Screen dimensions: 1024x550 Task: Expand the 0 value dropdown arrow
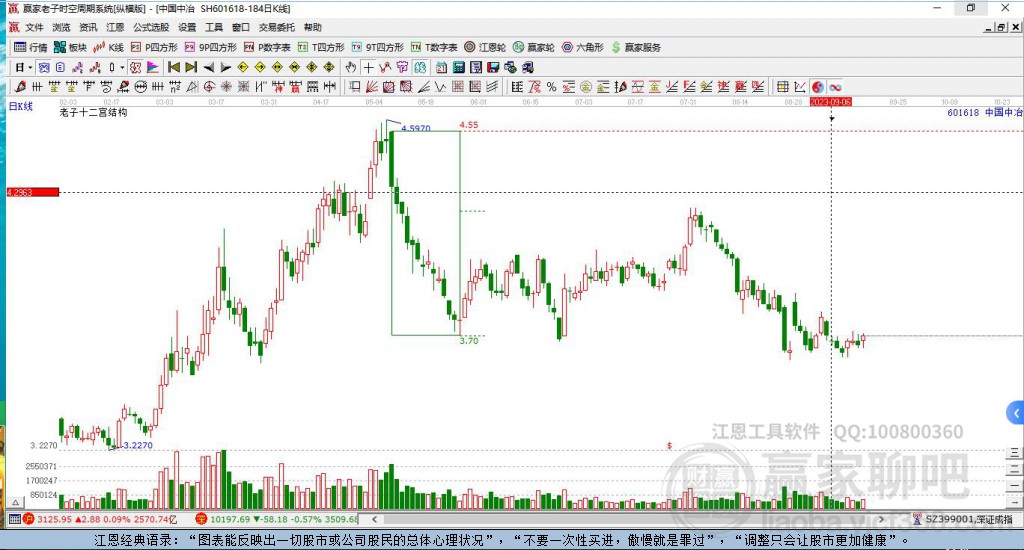click(122, 67)
